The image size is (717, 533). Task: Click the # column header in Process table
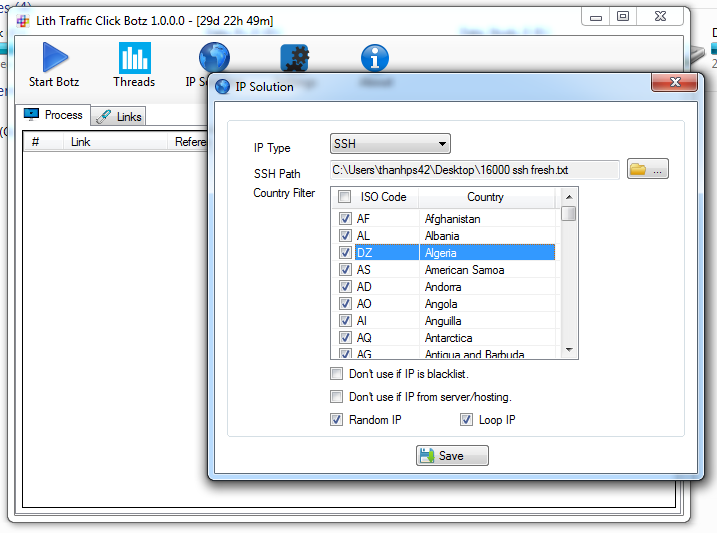(44, 142)
